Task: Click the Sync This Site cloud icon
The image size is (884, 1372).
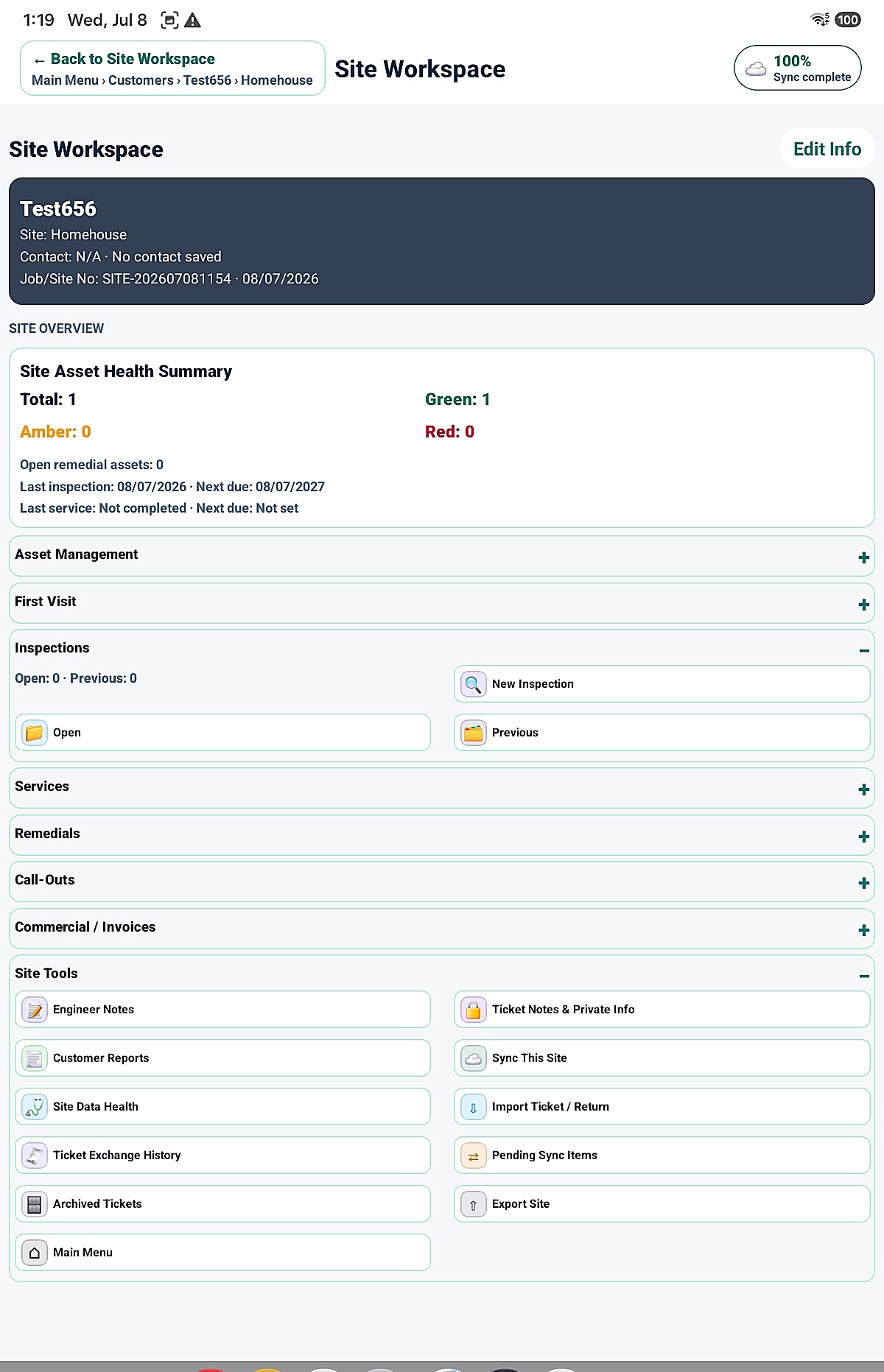Action: [x=473, y=1058]
